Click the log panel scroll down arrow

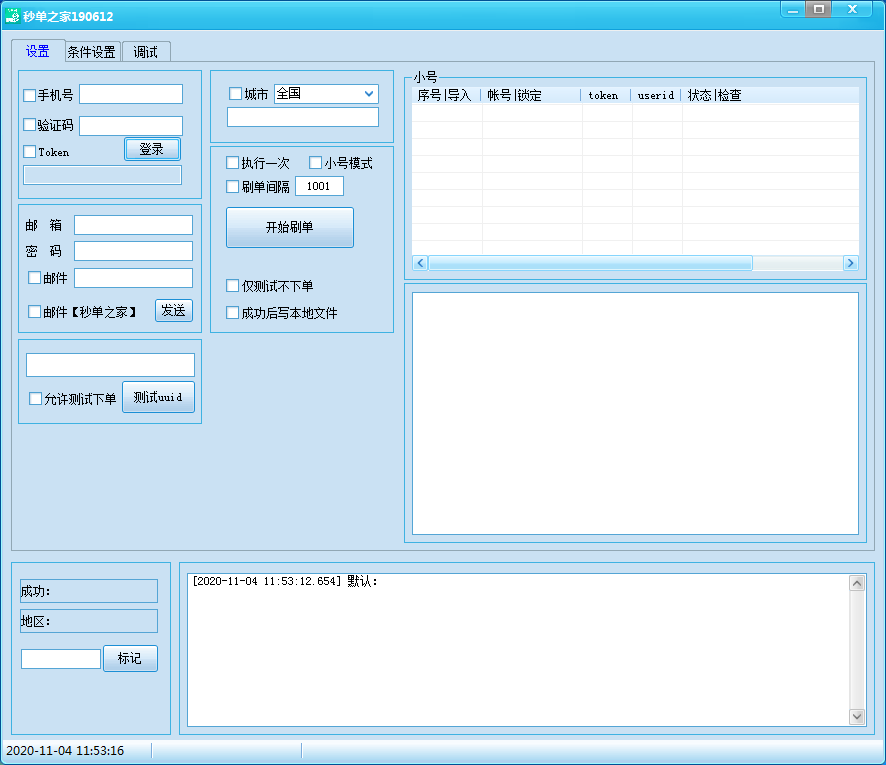click(x=856, y=716)
